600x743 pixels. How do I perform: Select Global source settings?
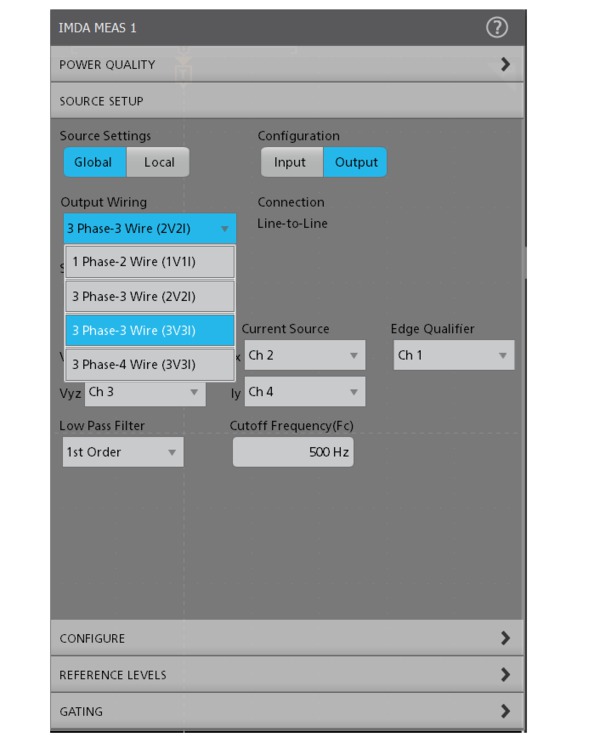pos(94,162)
